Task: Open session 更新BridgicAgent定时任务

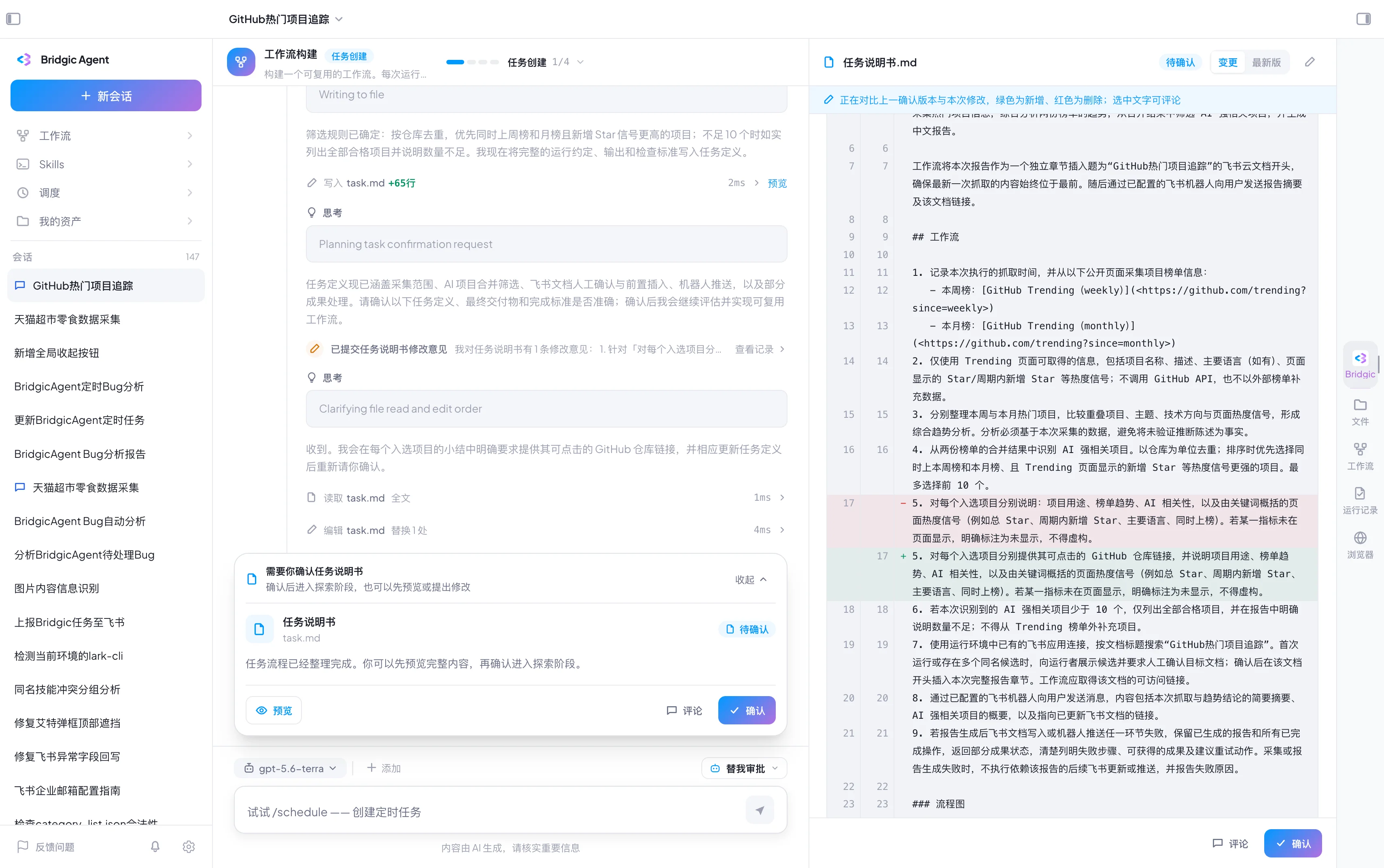Action: (x=106, y=420)
